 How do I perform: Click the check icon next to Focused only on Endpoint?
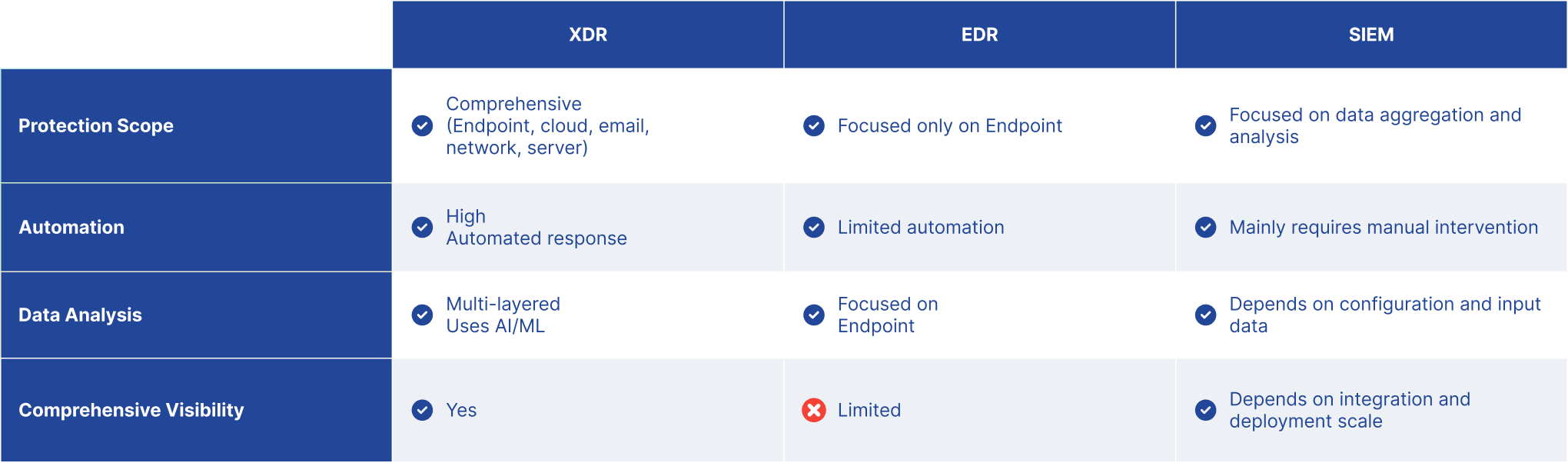point(814,125)
